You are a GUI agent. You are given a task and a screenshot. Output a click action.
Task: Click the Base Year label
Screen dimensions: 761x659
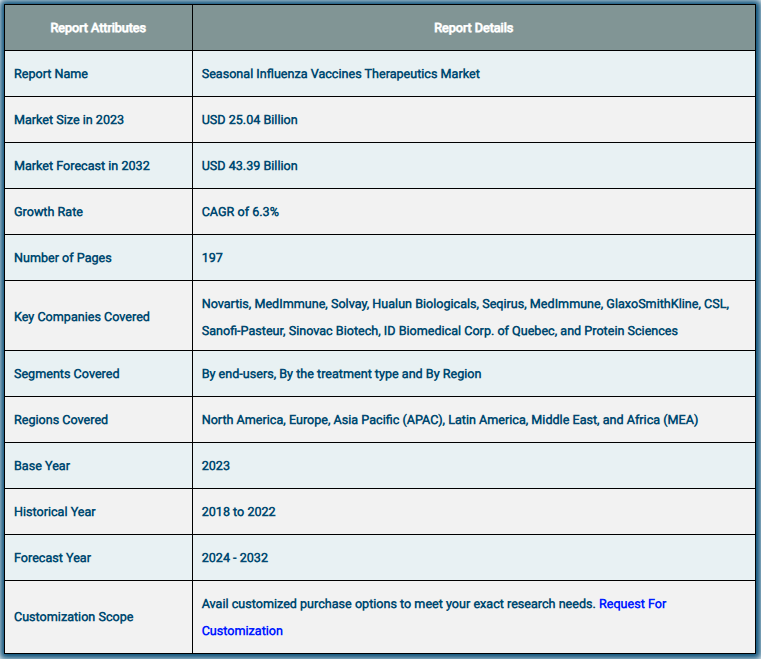42,466
